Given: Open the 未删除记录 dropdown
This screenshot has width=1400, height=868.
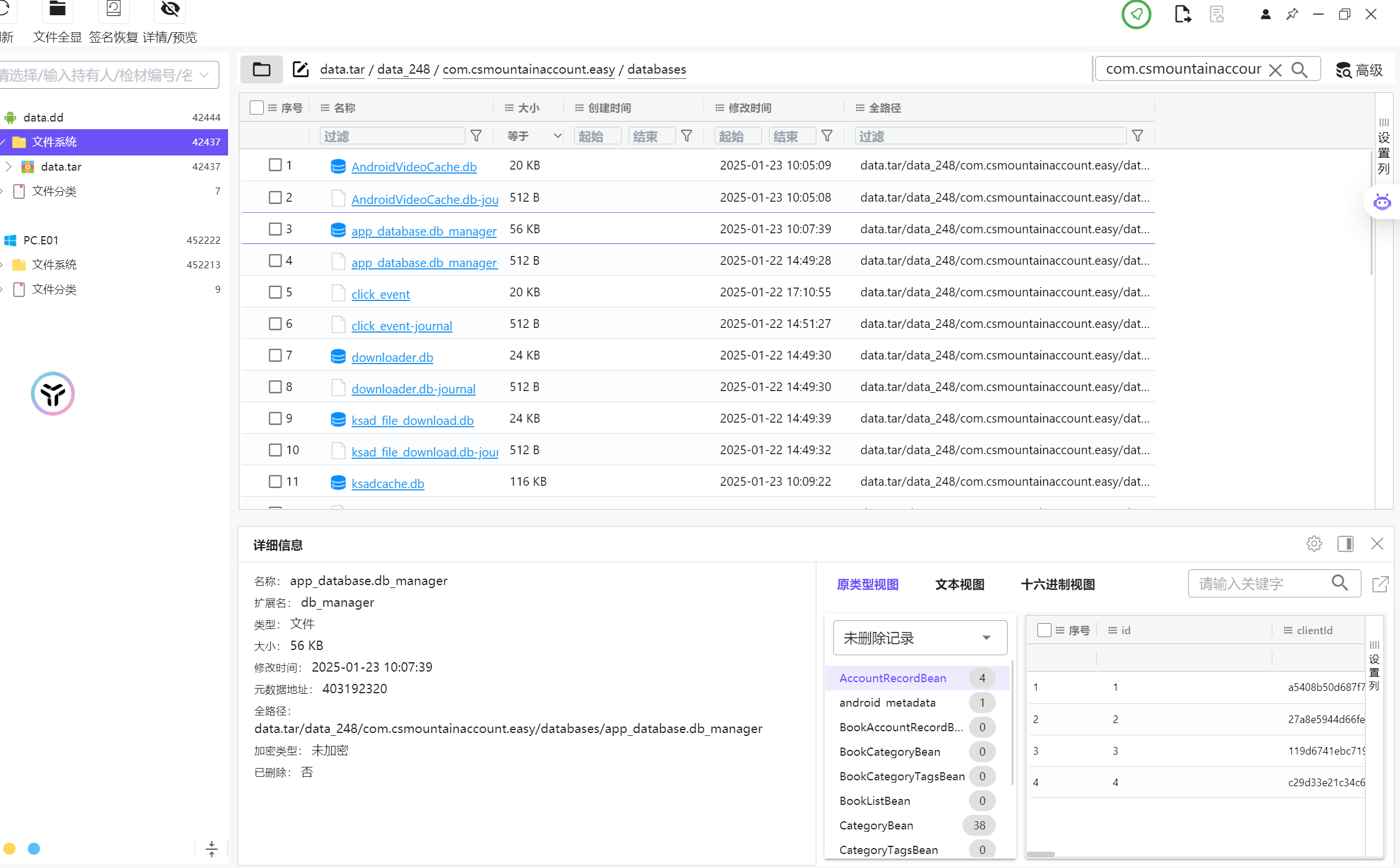Looking at the screenshot, I should [920, 638].
